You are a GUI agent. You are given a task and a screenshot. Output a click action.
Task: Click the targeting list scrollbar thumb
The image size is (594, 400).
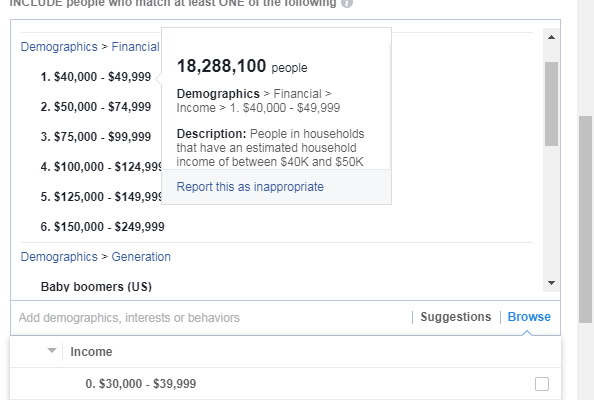point(551,104)
